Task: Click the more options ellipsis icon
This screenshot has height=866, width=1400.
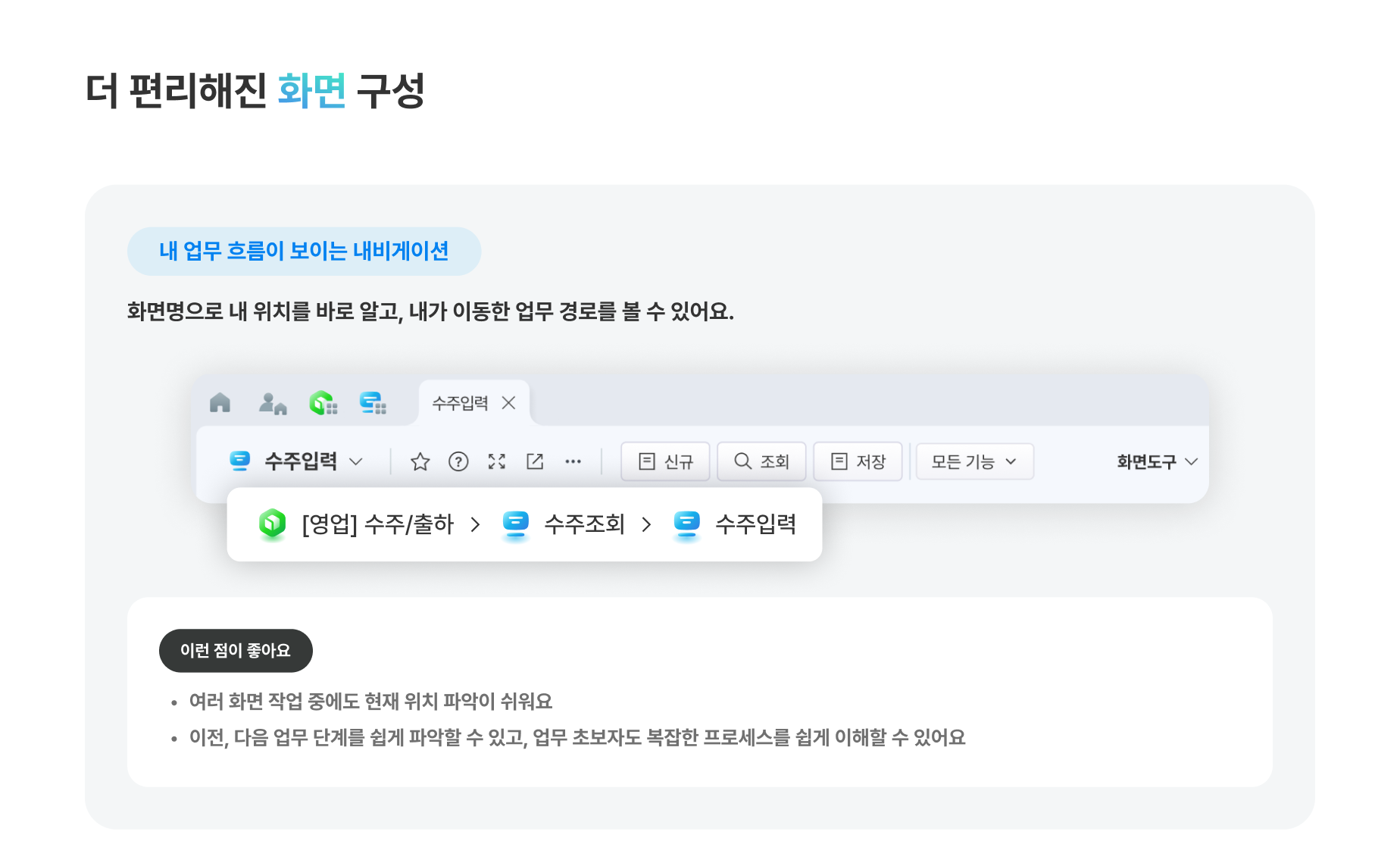Action: point(573,461)
